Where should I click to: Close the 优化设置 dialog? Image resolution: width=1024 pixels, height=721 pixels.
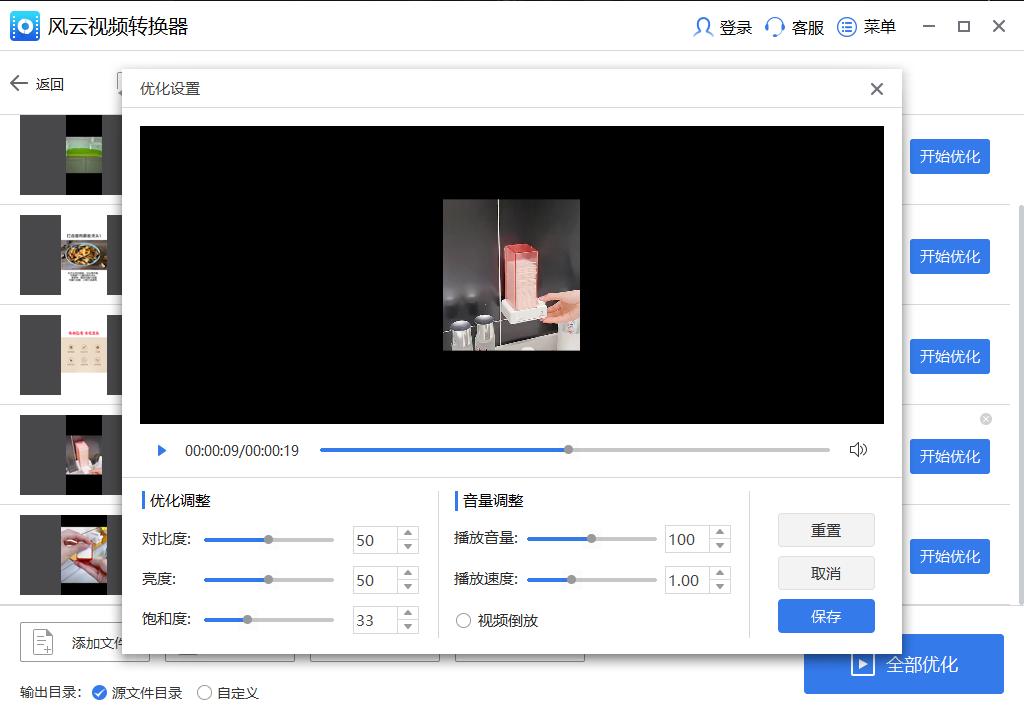tap(877, 88)
